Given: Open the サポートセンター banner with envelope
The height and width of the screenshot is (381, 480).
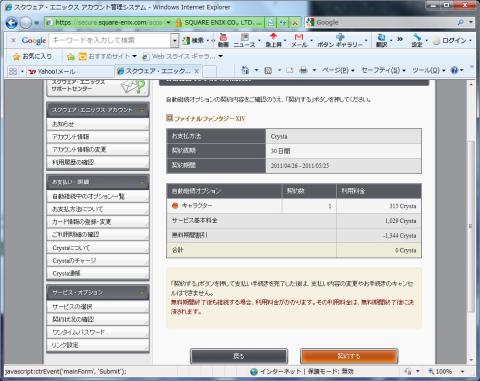Looking at the screenshot, I should click(98, 87).
